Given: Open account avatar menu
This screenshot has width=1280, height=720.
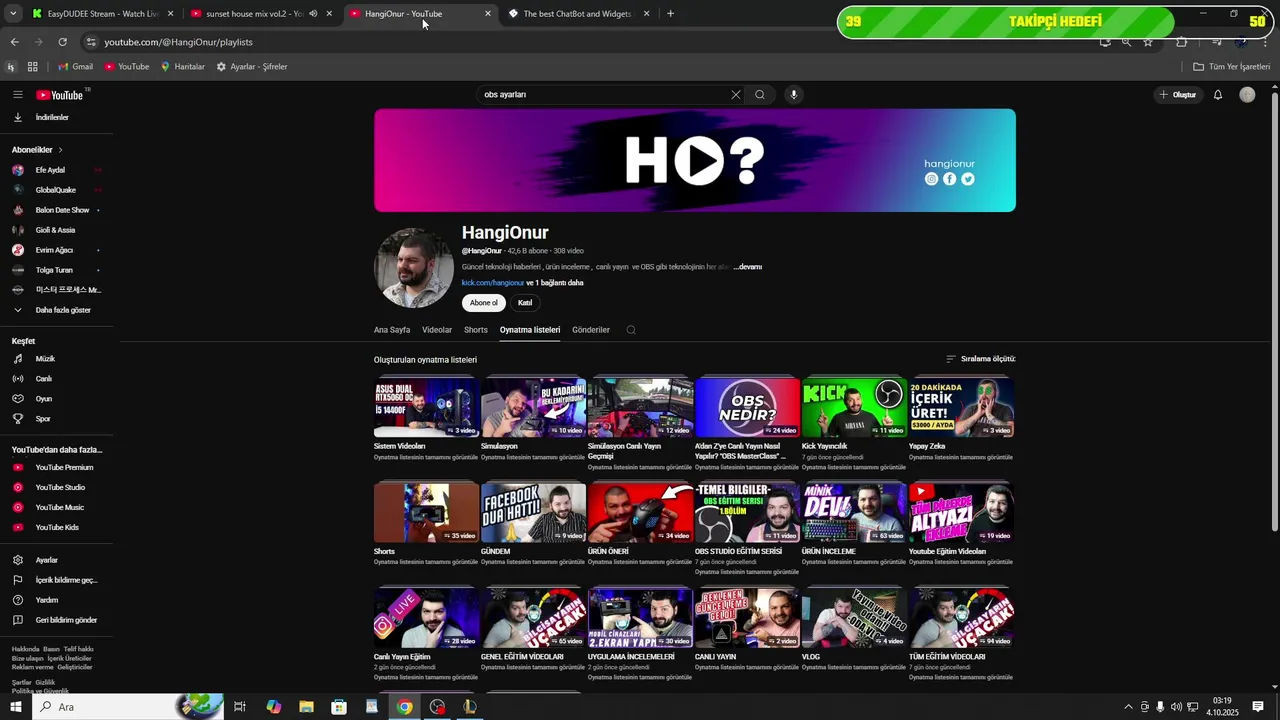Looking at the screenshot, I should [x=1247, y=95].
